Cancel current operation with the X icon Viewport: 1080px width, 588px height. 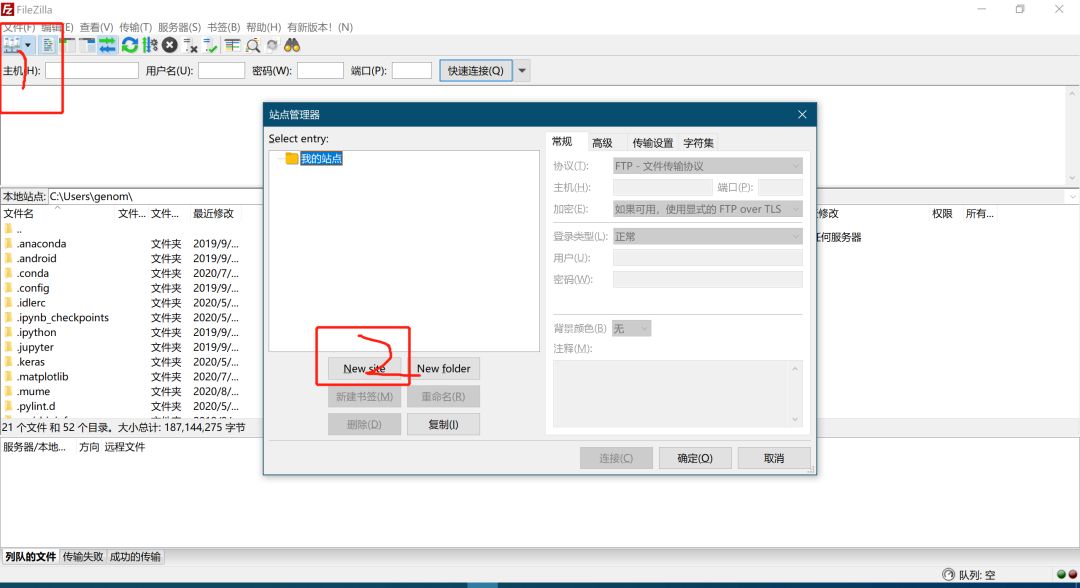pos(170,45)
